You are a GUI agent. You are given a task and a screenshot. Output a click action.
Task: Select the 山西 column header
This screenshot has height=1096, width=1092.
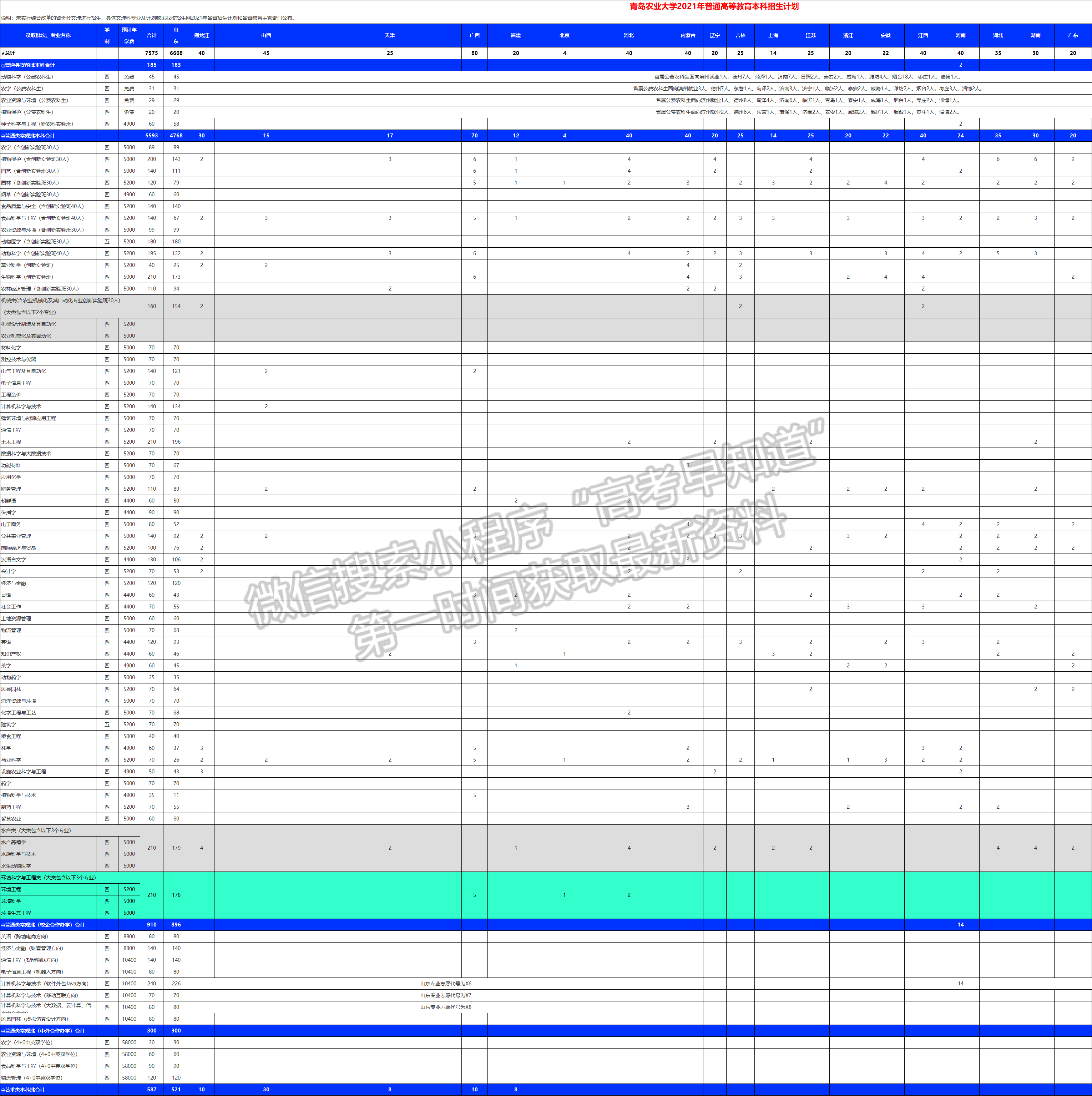tap(266, 35)
